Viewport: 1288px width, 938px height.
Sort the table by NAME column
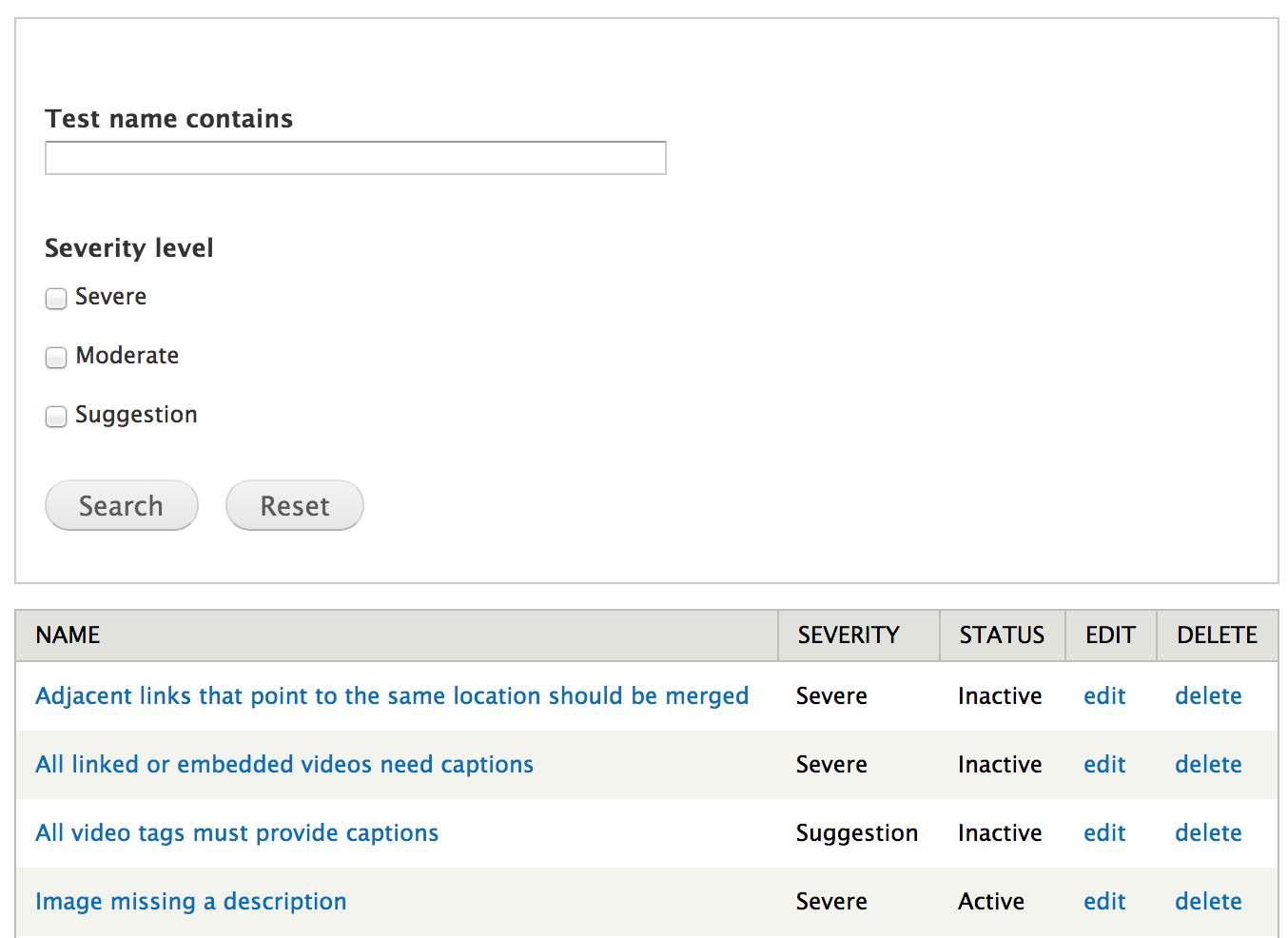point(67,635)
